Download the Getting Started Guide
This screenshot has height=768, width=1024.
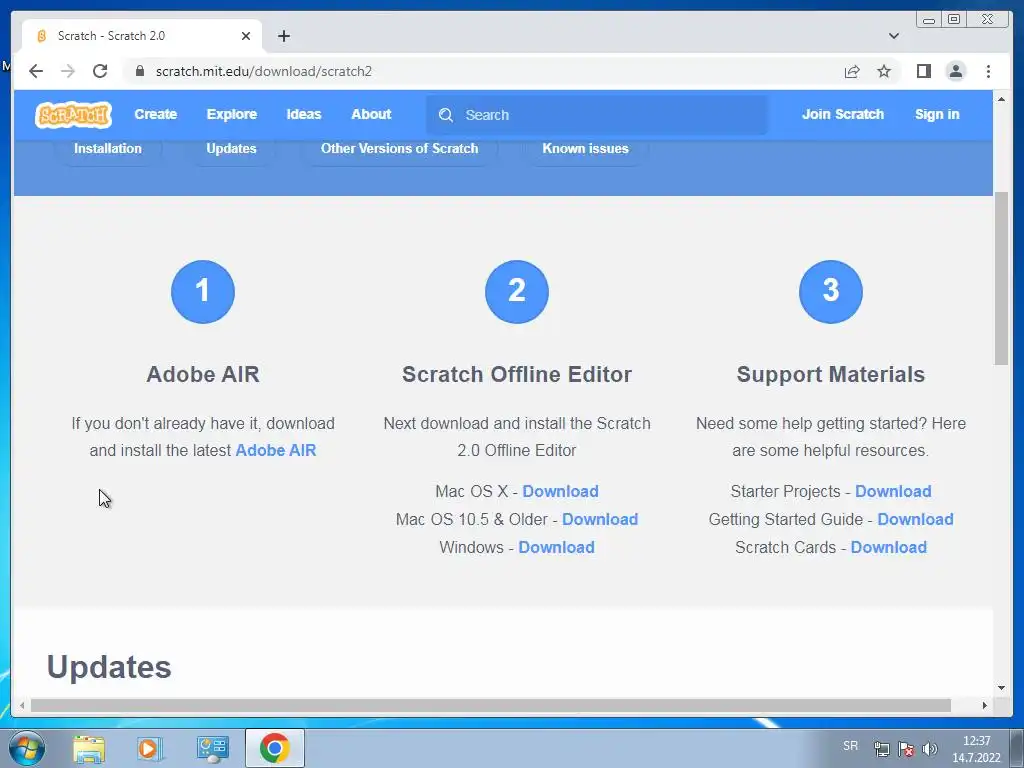pyautogui.click(x=916, y=519)
